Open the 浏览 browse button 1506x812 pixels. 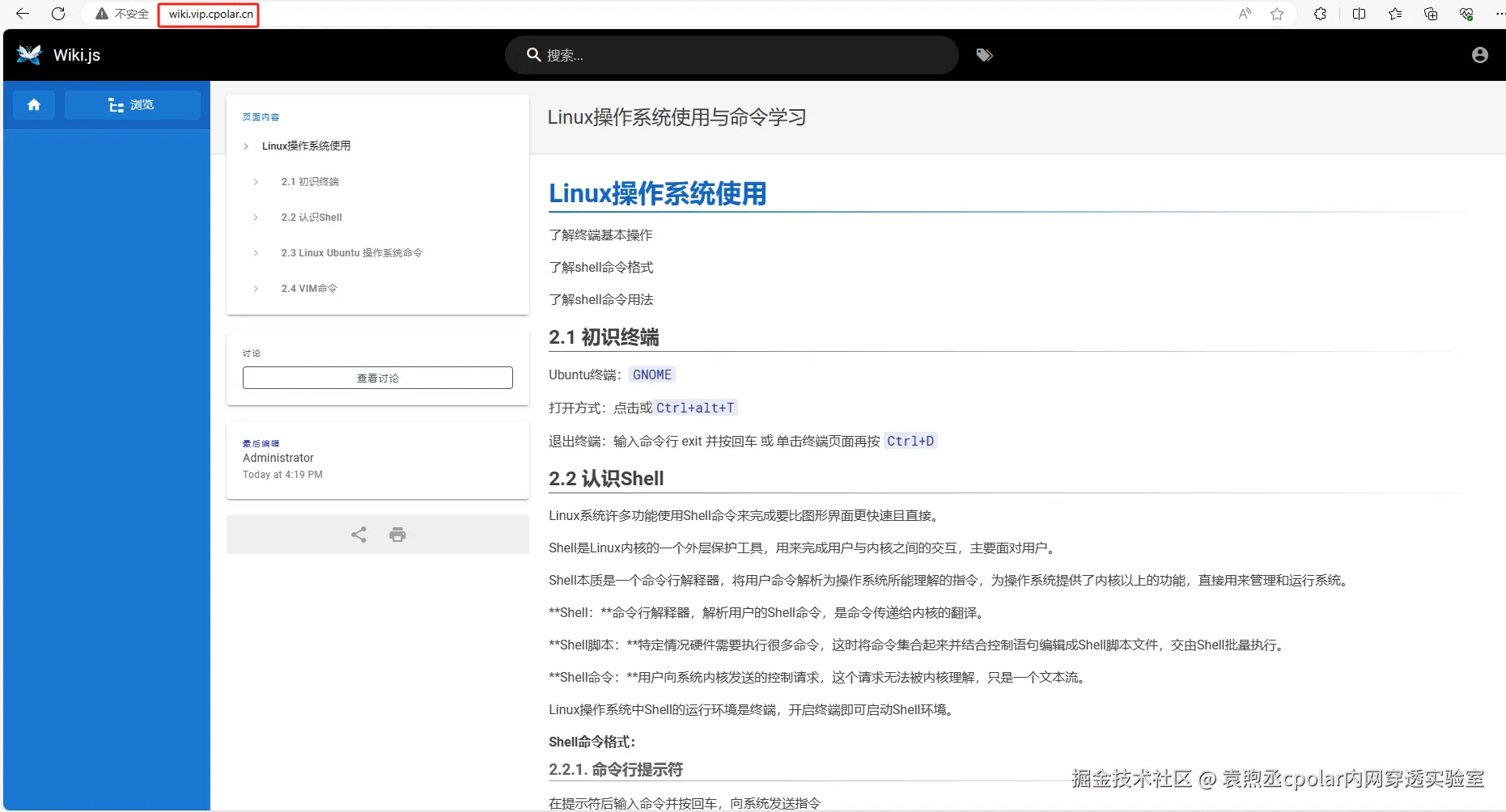(133, 105)
